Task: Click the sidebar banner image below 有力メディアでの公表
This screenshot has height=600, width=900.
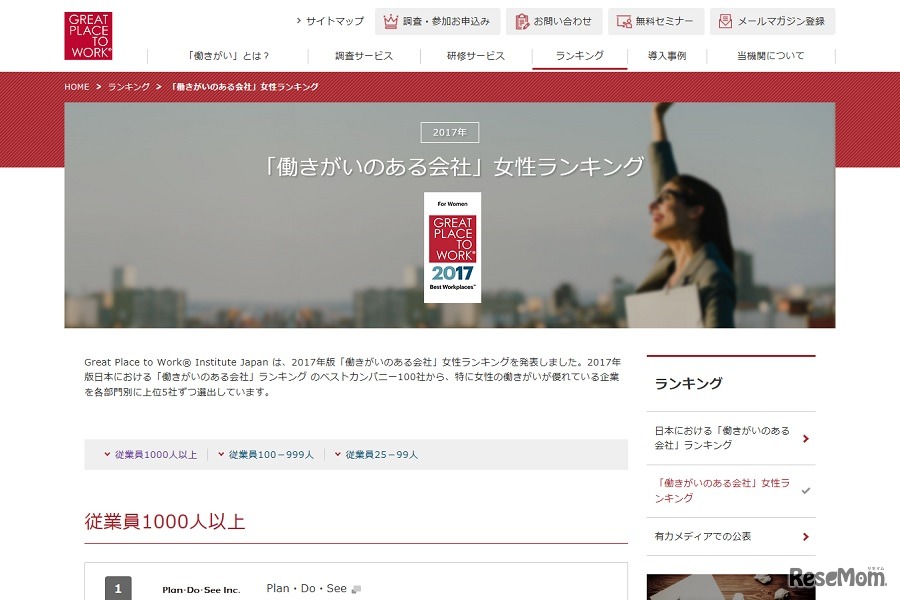Action: click(731, 587)
